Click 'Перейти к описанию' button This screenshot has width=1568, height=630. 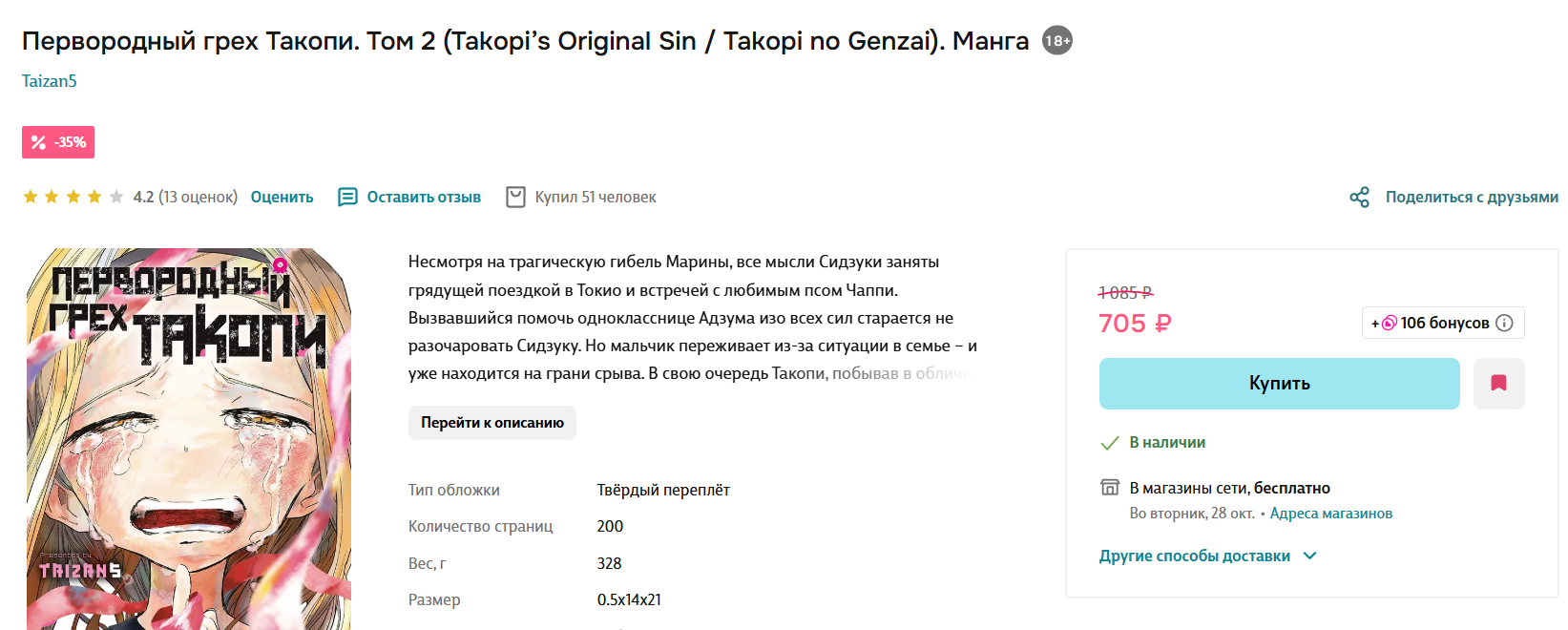[491, 423]
